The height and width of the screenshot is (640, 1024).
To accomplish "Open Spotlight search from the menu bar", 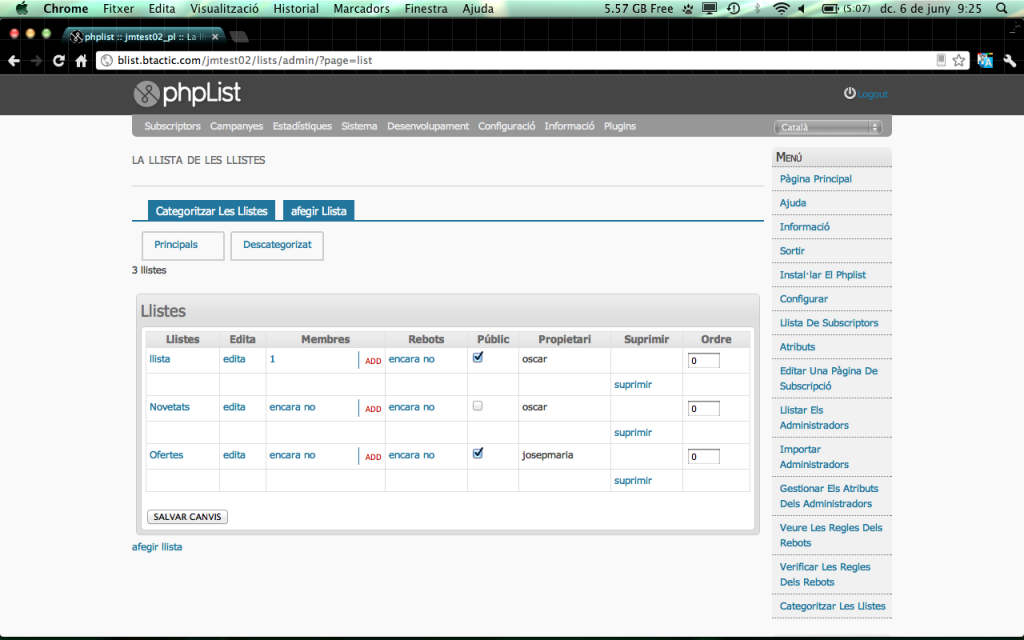I will pyautogui.click(x=1000, y=8).
